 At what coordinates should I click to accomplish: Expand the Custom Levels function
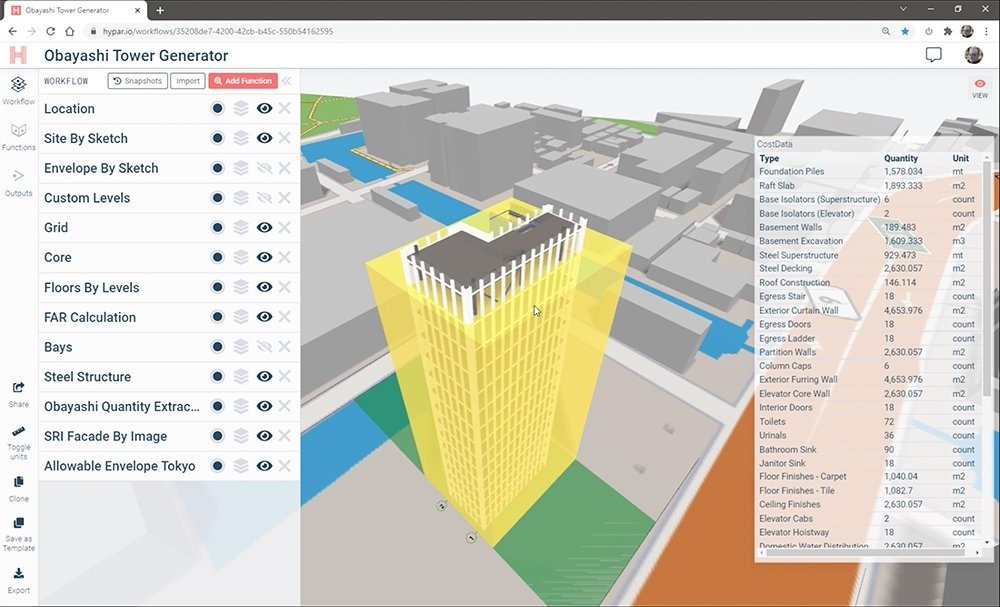click(x=87, y=198)
